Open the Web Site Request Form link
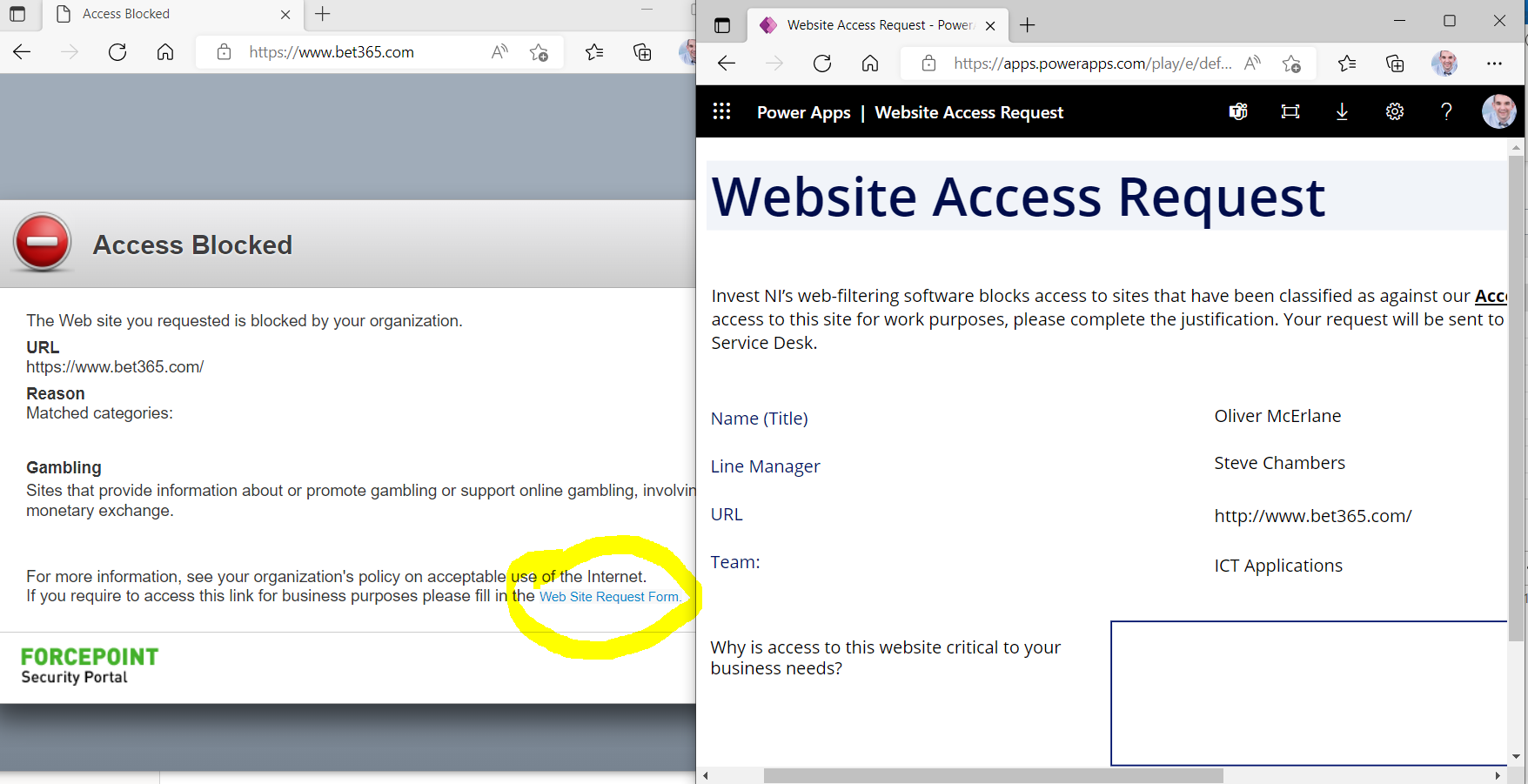Screen dimensions: 1528x784 pos(610,597)
